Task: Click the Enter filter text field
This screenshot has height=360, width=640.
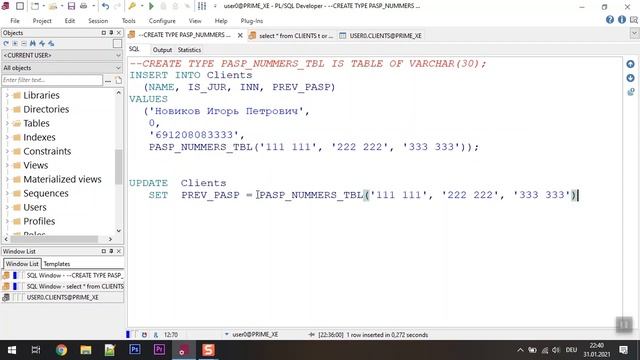Action: [52, 80]
